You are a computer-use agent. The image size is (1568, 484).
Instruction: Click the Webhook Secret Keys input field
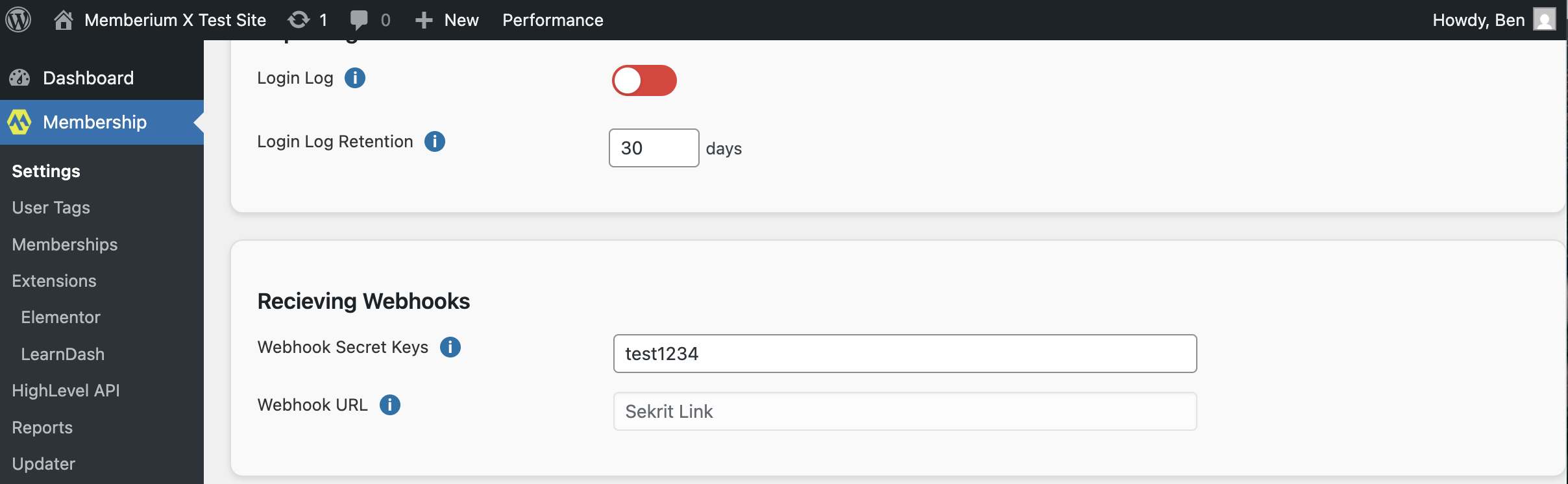click(x=905, y=354)
